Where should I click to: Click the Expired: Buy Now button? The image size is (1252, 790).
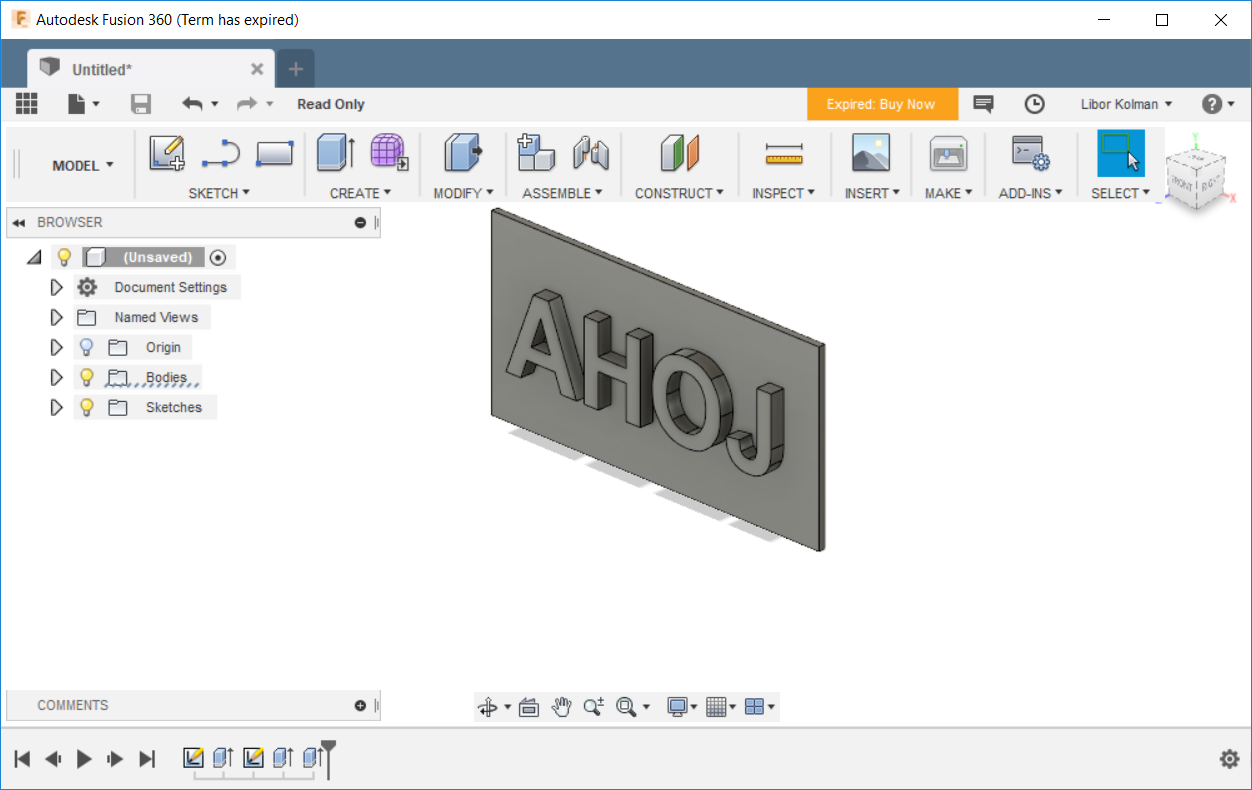[x=881, y=104]
